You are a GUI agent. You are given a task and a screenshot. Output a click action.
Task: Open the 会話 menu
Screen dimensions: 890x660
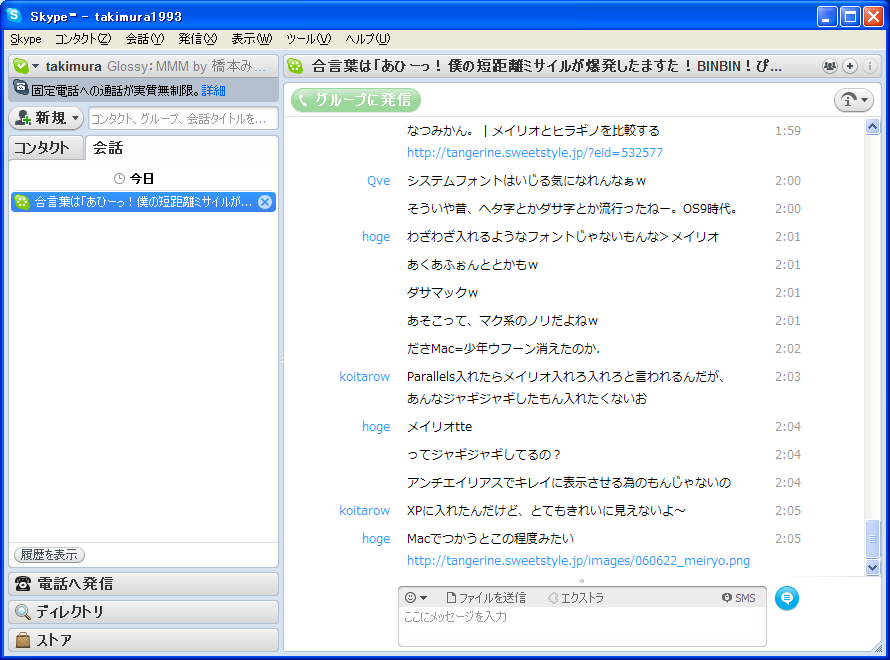click(x=145, y=39)
